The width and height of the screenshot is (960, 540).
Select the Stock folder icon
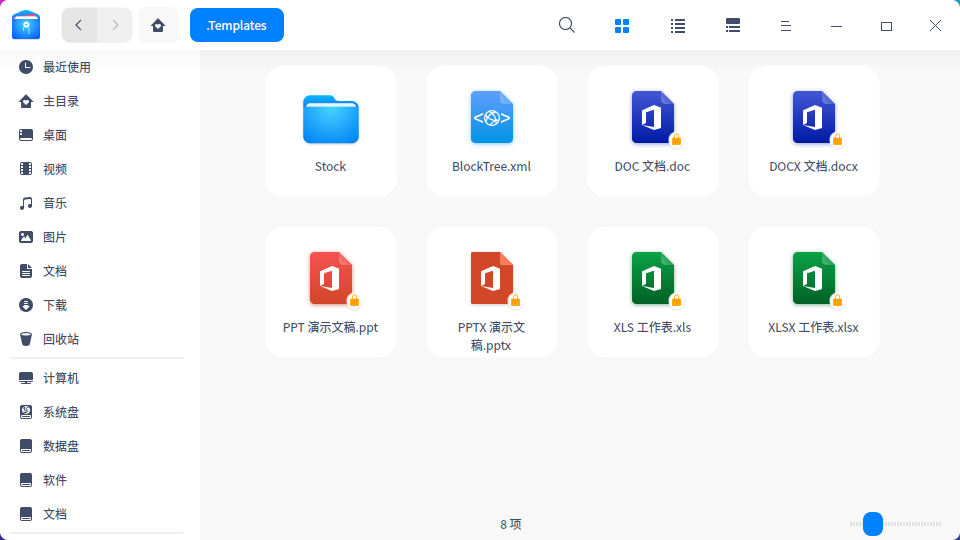pos(331,119)
